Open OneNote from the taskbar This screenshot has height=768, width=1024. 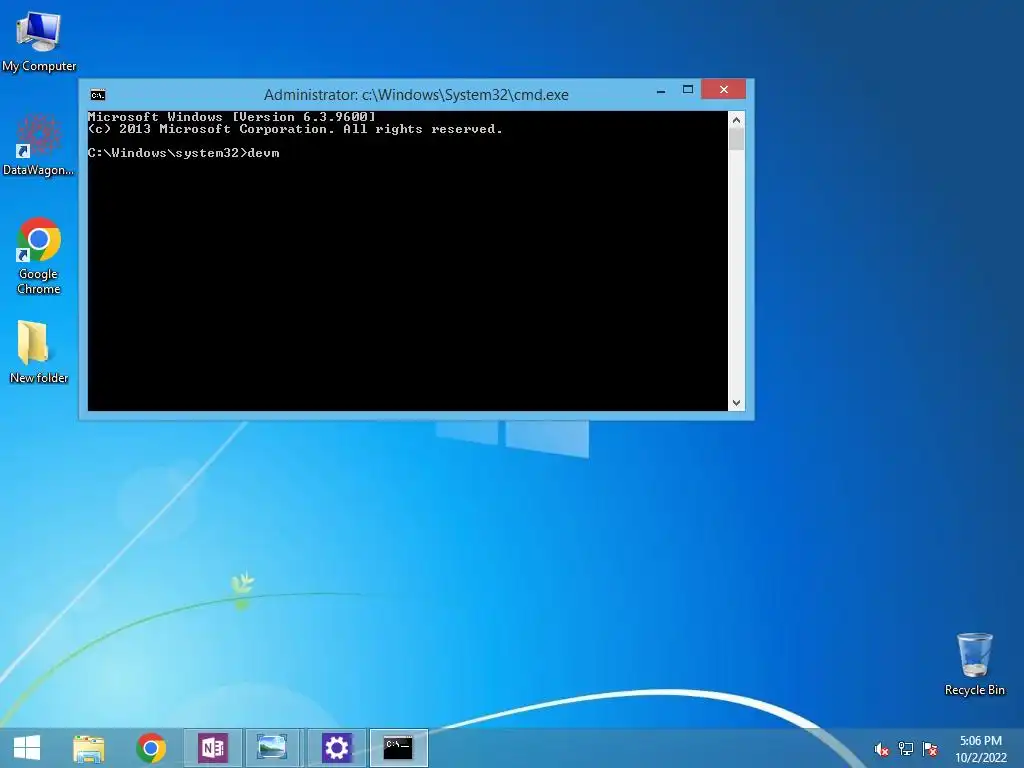click(213, 748)
